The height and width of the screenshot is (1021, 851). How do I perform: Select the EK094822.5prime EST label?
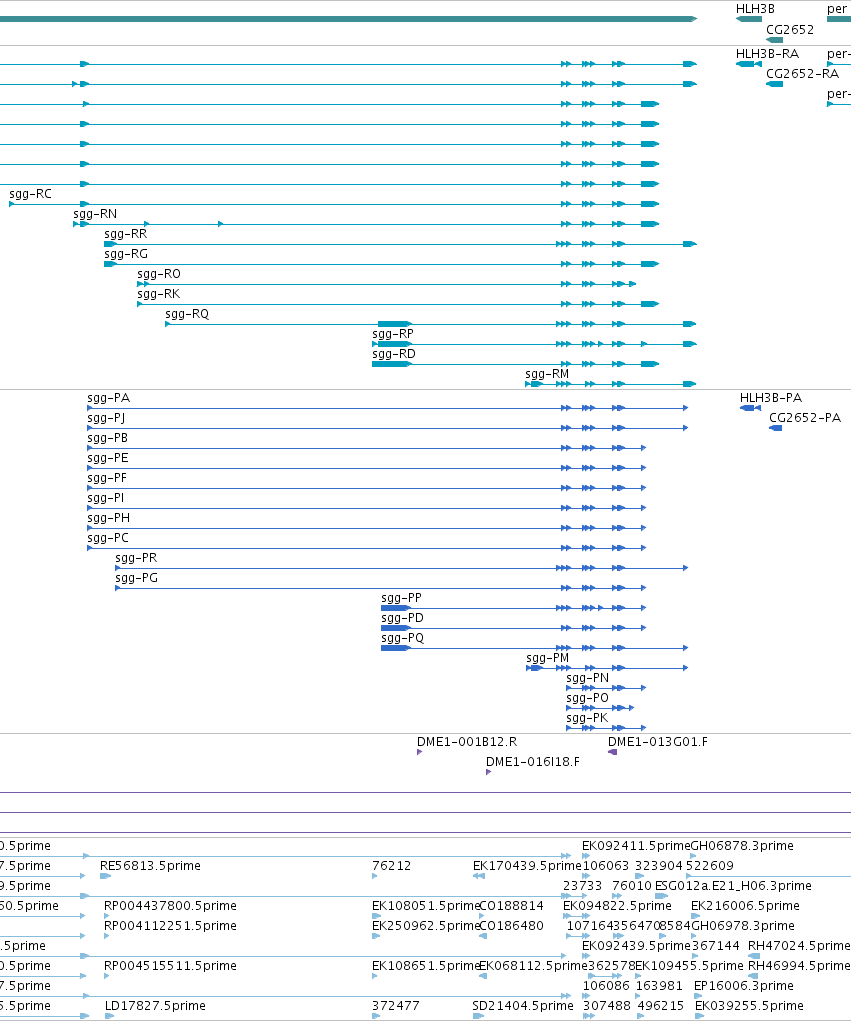(x=617, y=906)
